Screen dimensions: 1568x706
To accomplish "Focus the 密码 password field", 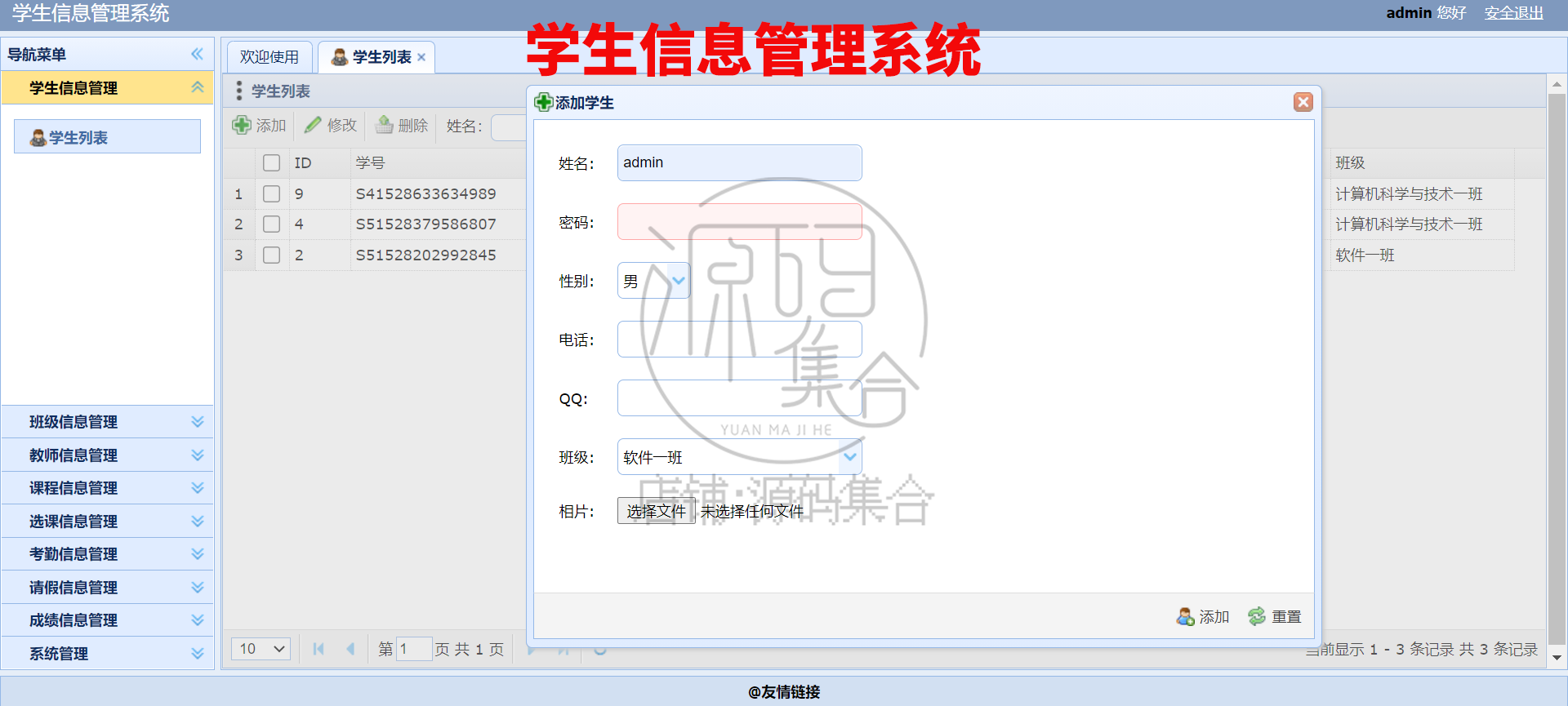I will (x=739, y=221).
